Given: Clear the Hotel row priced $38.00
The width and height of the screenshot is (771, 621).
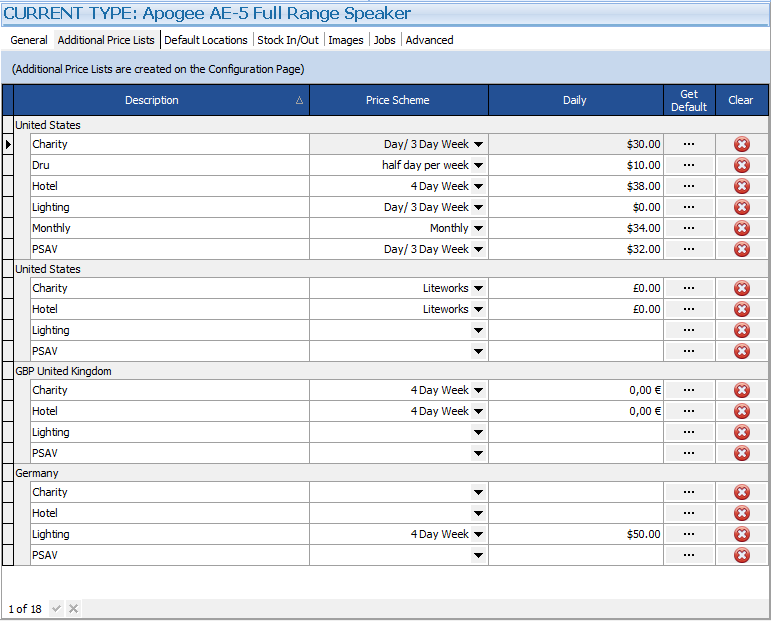Looking at the screenshot, I should click(x=741, y=186).
